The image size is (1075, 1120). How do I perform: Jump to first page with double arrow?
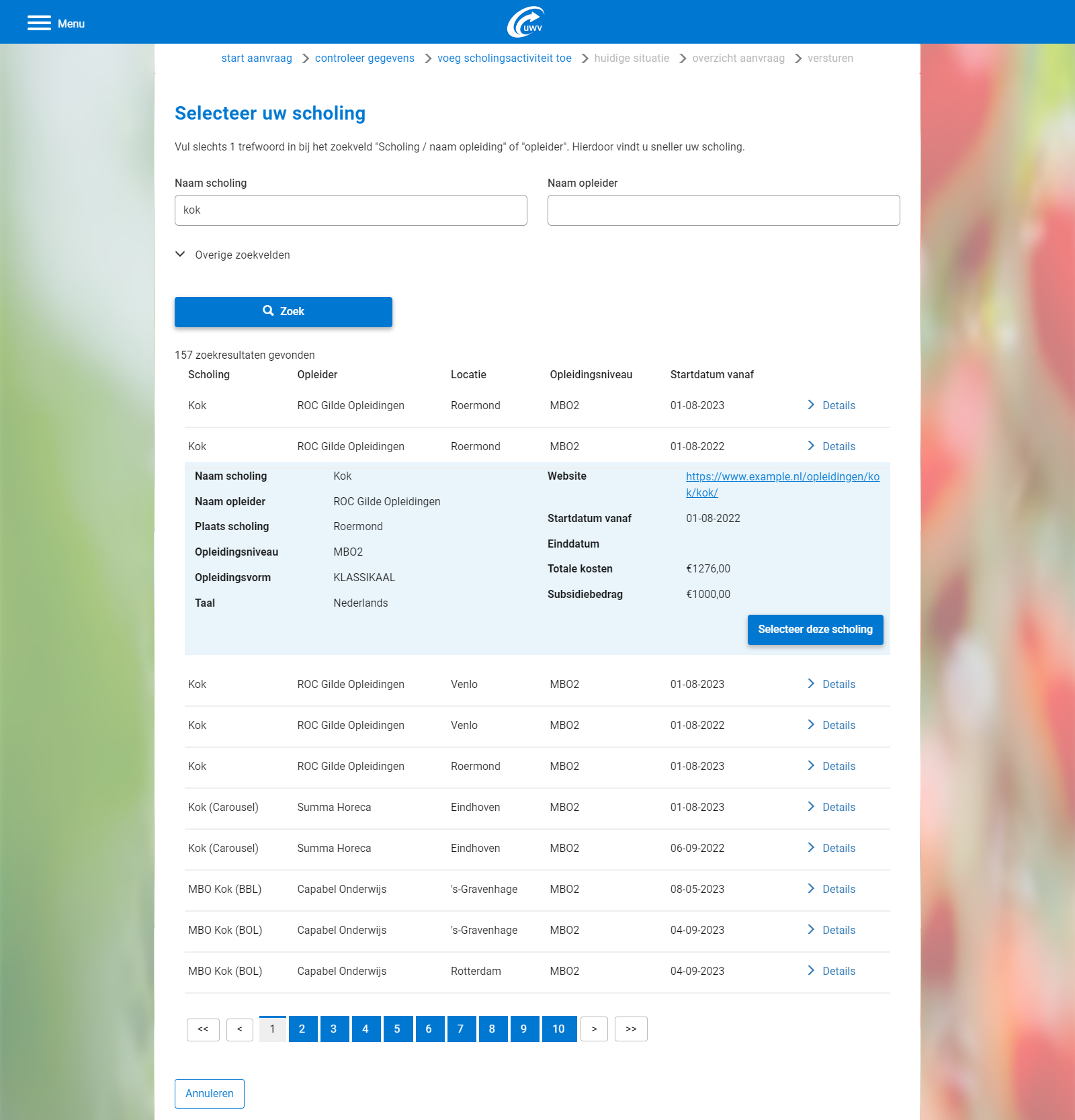click(203, 1029)
